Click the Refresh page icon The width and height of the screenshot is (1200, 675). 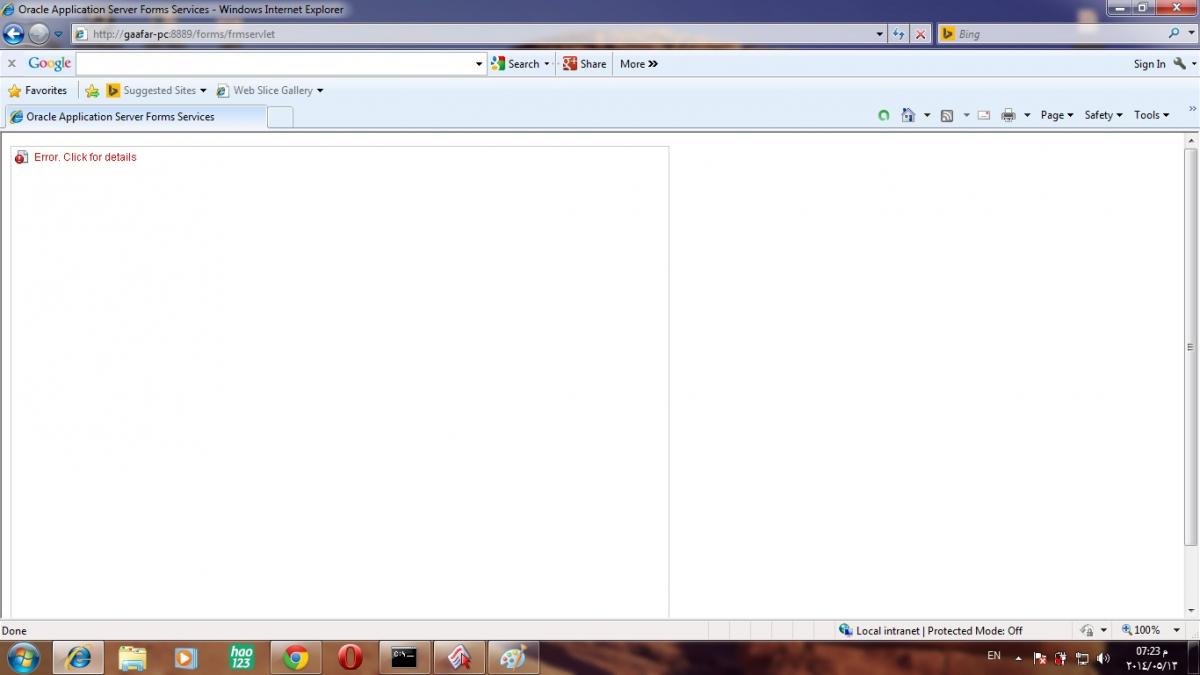point(899,34)
